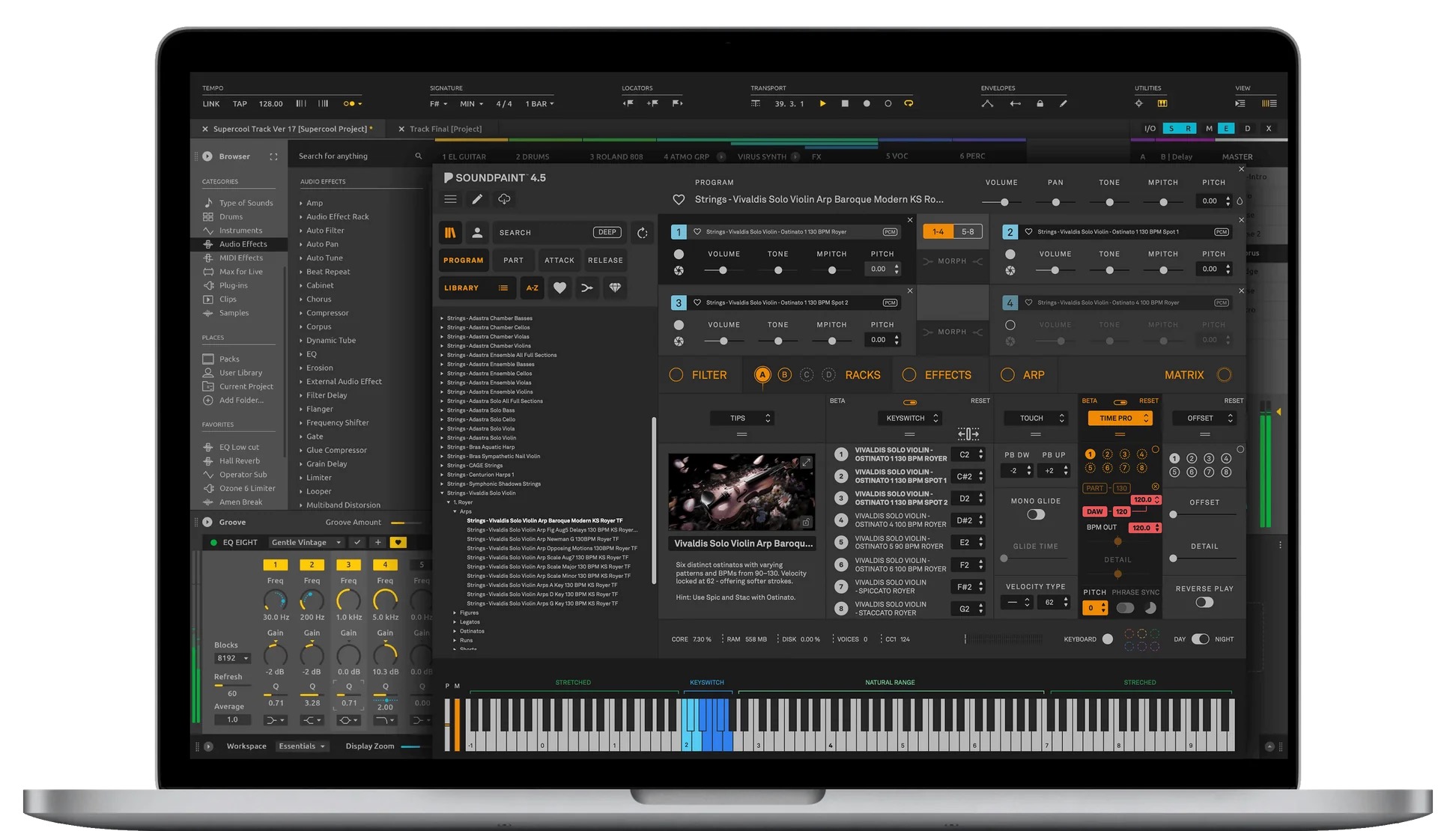
Task: Arm recording with the transport Record button
Action: [x=867, y=103]
